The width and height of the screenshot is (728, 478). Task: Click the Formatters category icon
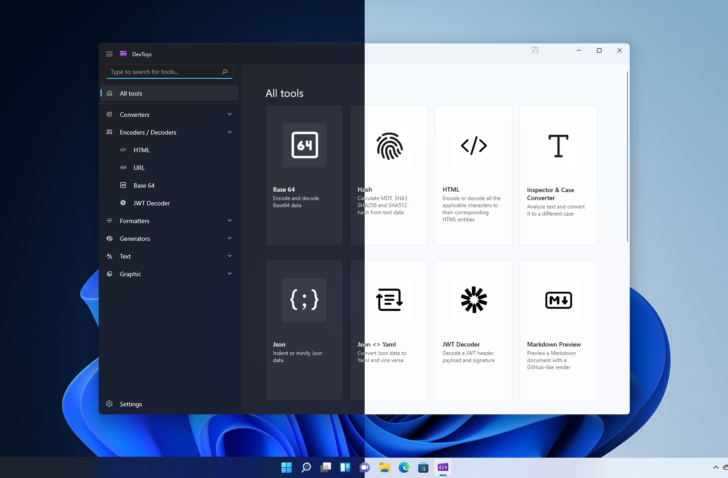110,220
